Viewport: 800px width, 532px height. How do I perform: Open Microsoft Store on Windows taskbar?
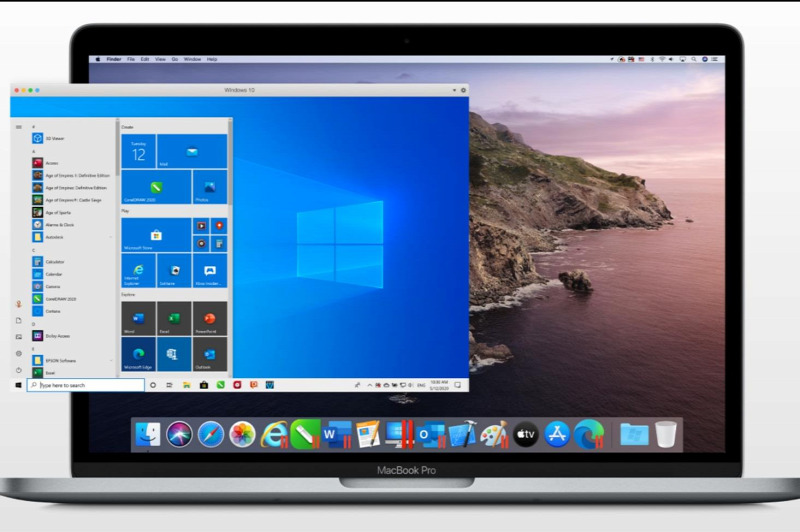click(x=204, y=385)
